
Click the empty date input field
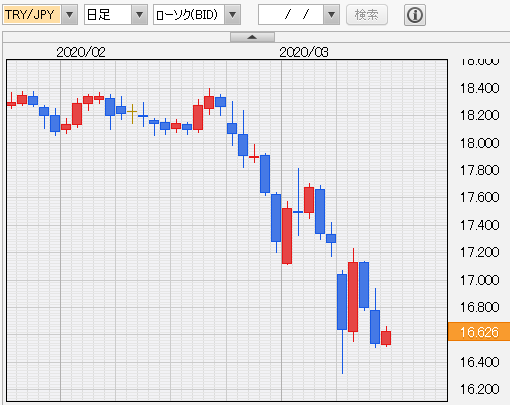click(291, 15)
